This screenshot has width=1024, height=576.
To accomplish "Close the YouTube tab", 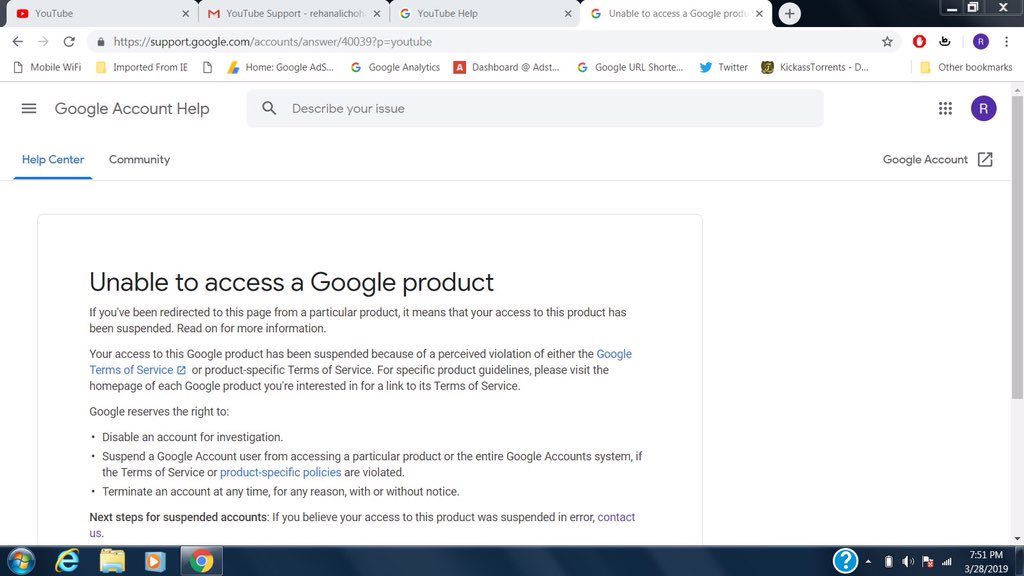I will (x=185, y=14).
